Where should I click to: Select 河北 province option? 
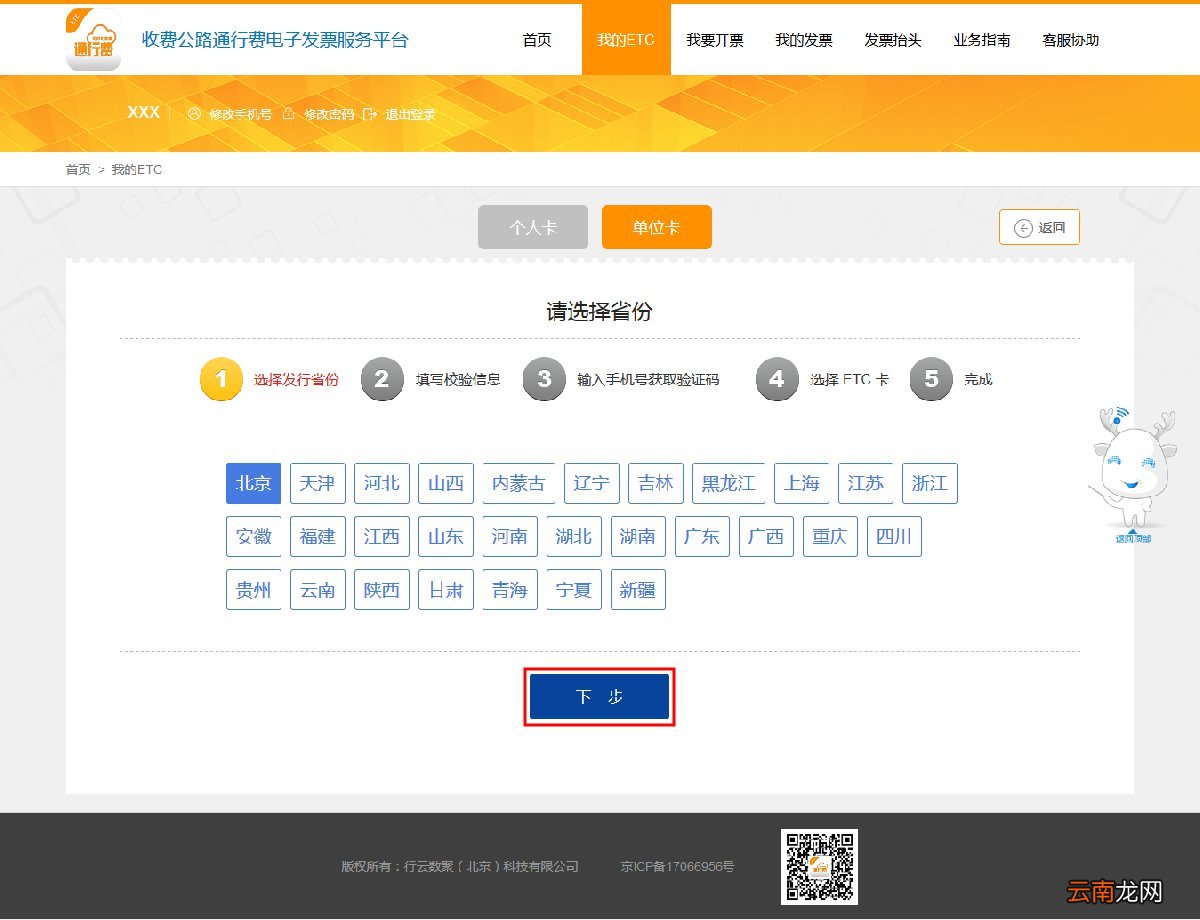coord(381,483)
